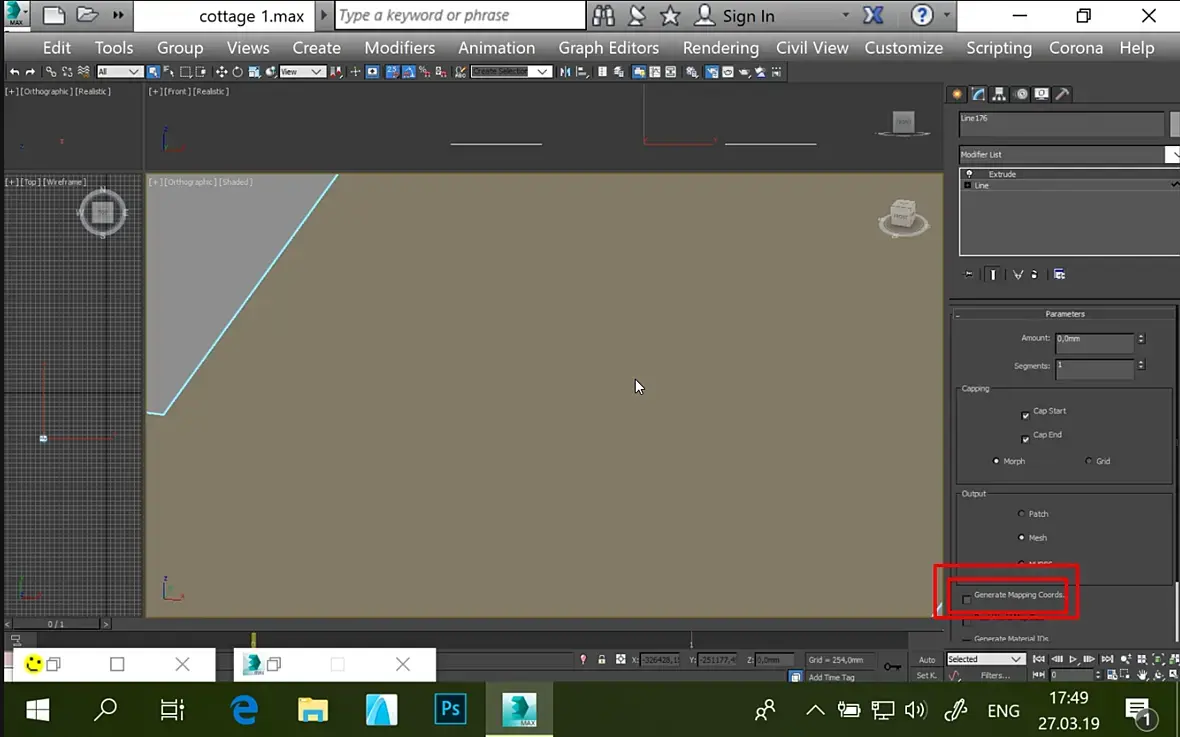Click the Mirror tool icon

click(x=564, y=72)
